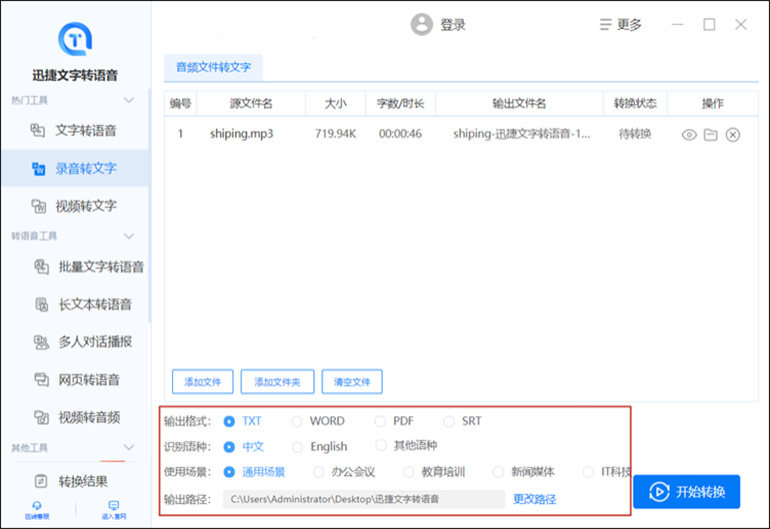The image size is (770, 529).
Task: Click the 多人对话播报 sidebar icon
Action: tap(41, 342)
